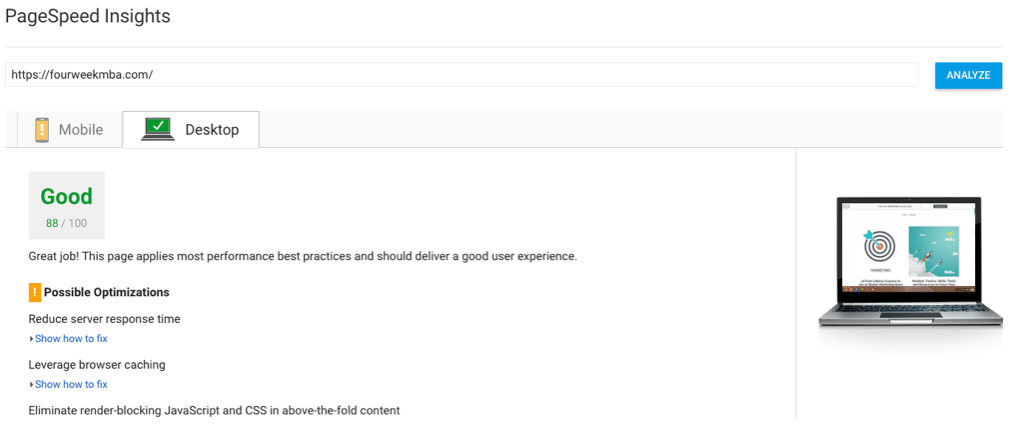
Task: Click the orange warning exclamation icon
Action: [x=35, y=293]
